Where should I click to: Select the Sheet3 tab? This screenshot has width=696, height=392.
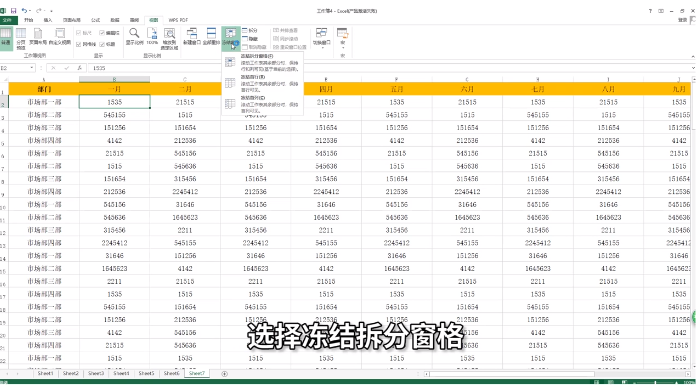96,373
